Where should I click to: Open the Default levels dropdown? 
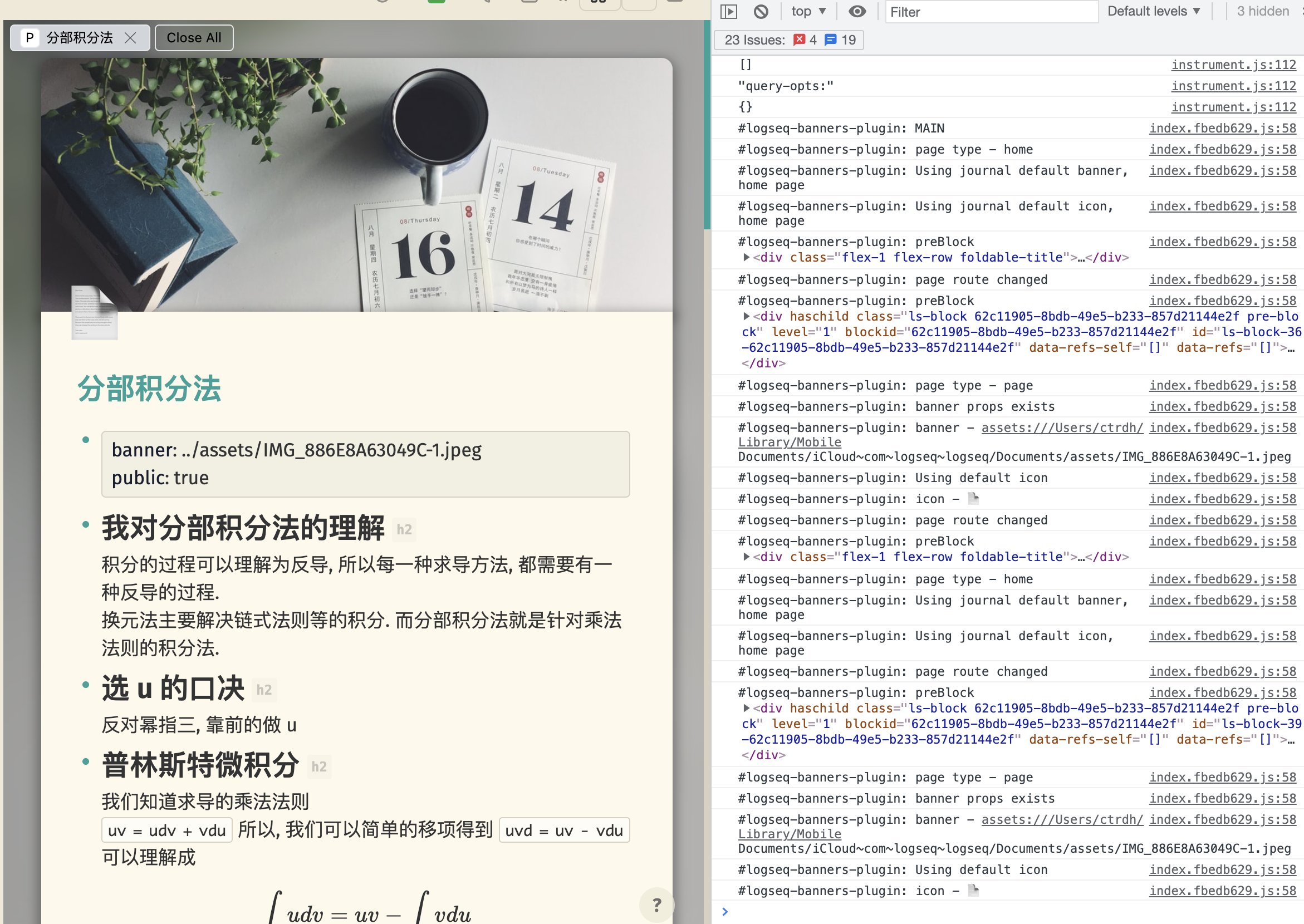pyautogui.click(x=1153, y=11)
